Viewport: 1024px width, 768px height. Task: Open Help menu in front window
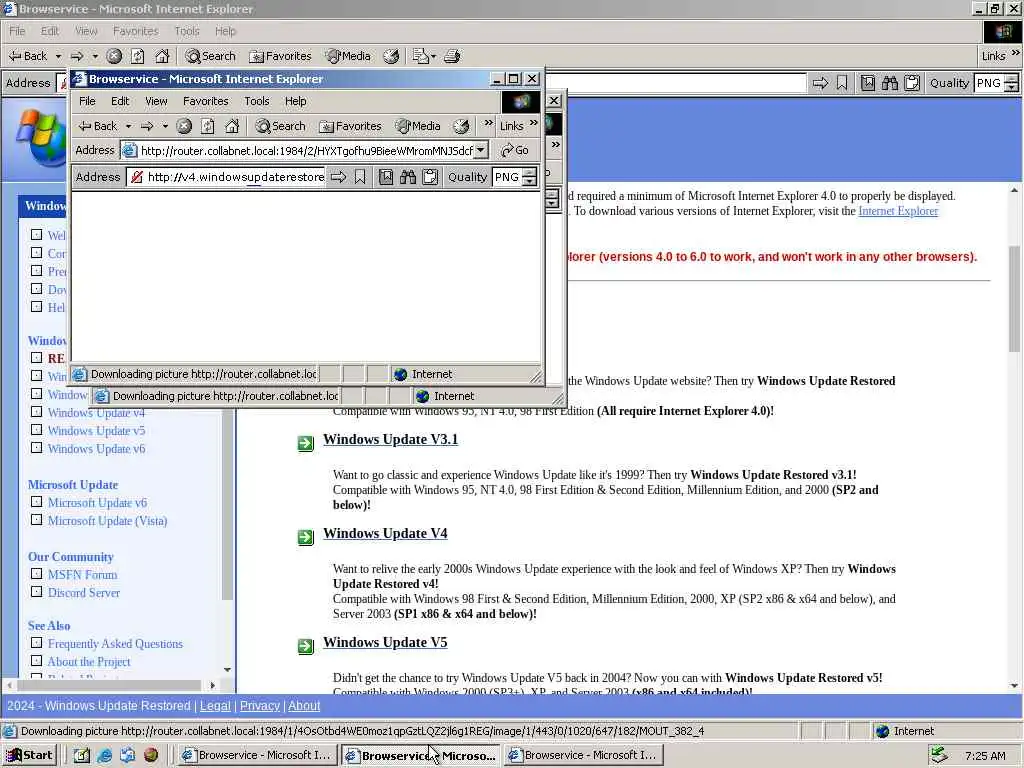pos(295,101)
